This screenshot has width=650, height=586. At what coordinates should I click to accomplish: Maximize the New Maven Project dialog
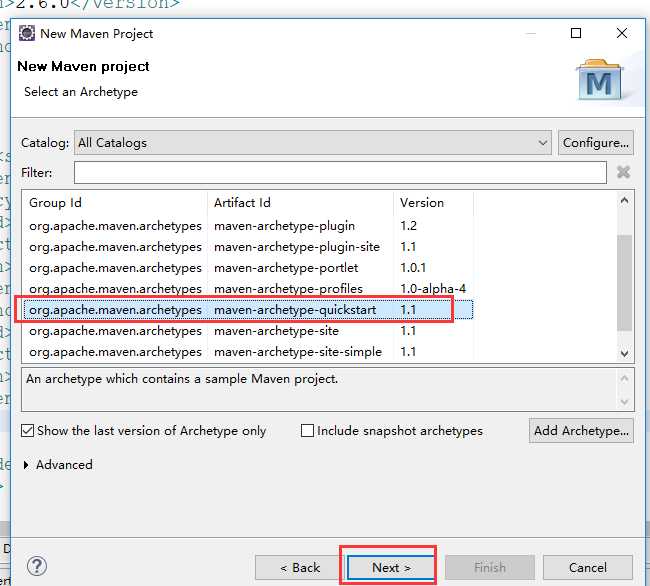tap(576, 33)
